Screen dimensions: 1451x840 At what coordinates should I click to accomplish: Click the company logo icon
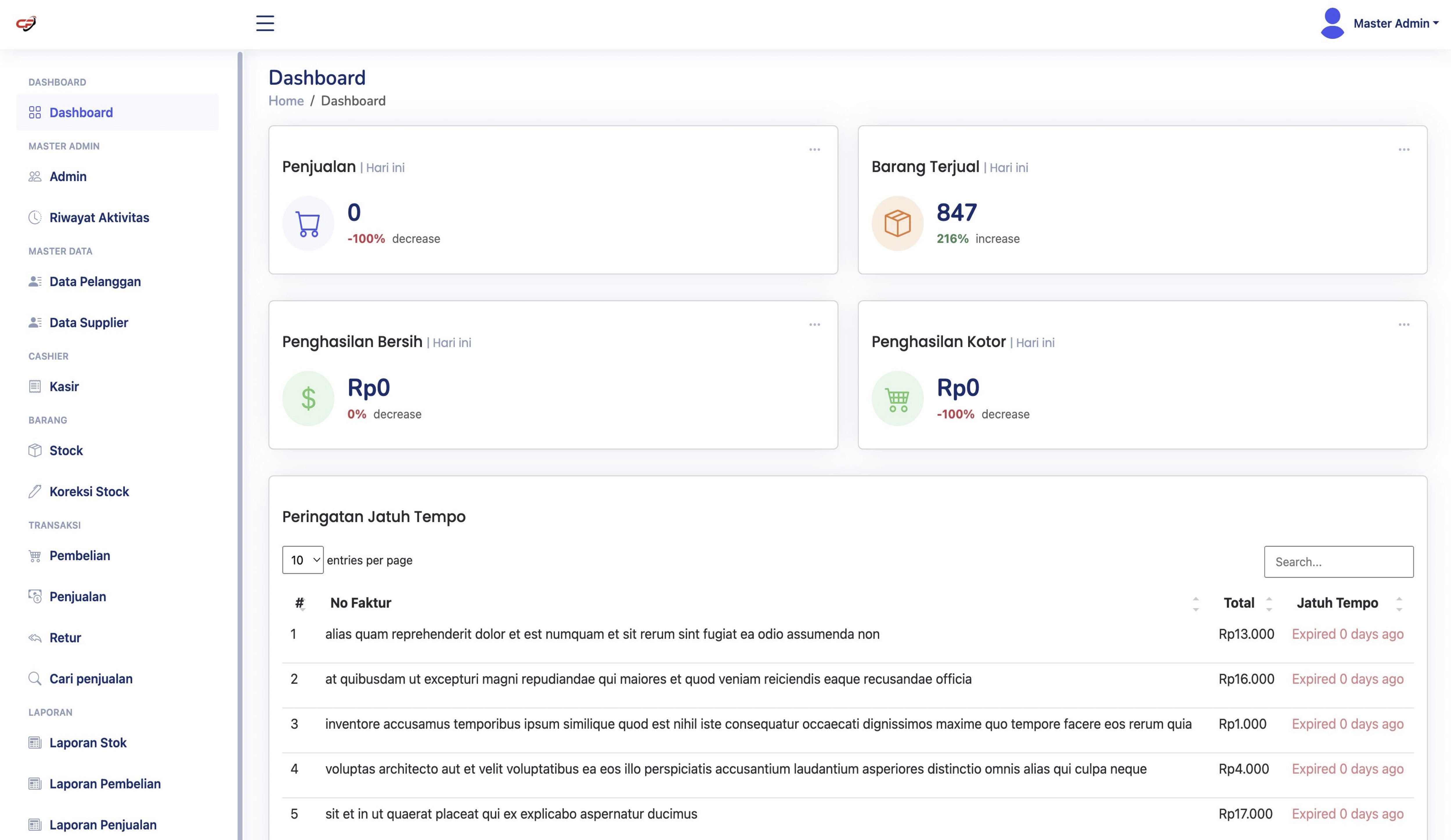coord(26,23)
